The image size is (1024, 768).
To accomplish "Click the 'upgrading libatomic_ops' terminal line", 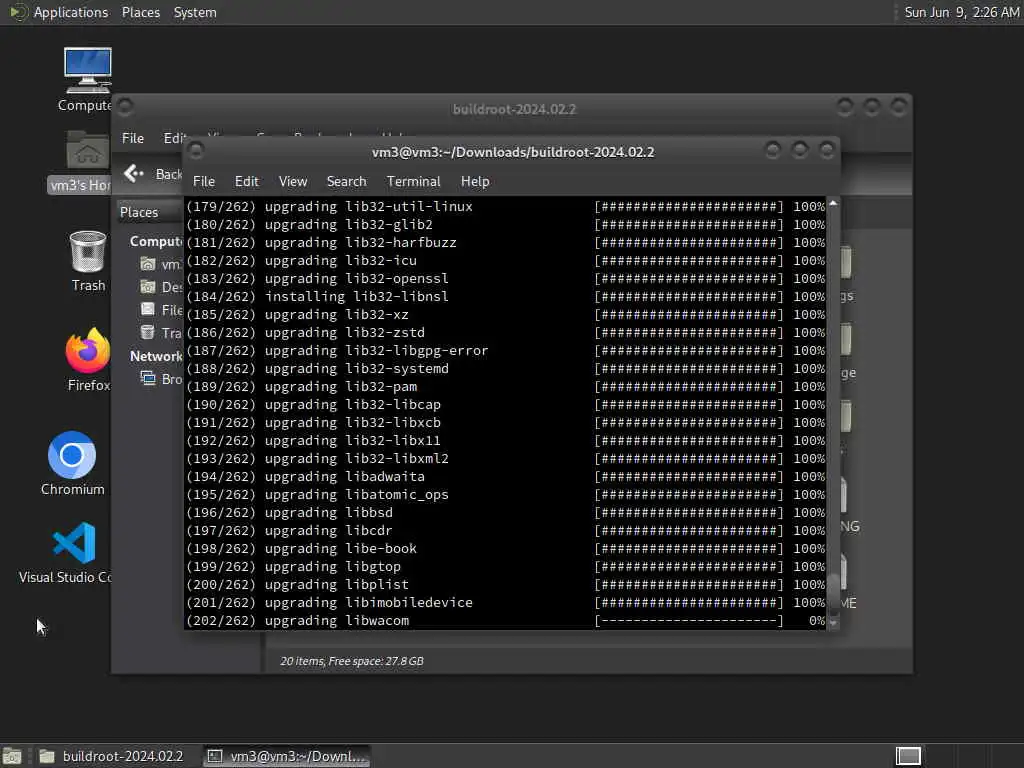I will (x=505, y=494).
